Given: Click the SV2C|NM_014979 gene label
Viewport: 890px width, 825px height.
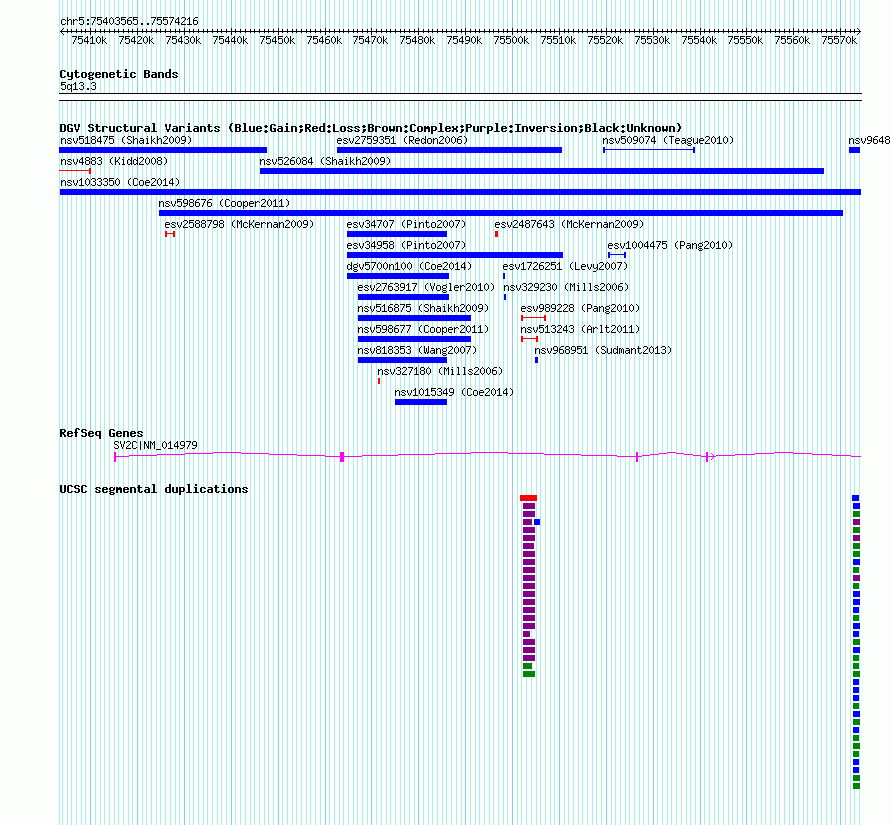Looking at the screenshot, I should tap(156, 445).
